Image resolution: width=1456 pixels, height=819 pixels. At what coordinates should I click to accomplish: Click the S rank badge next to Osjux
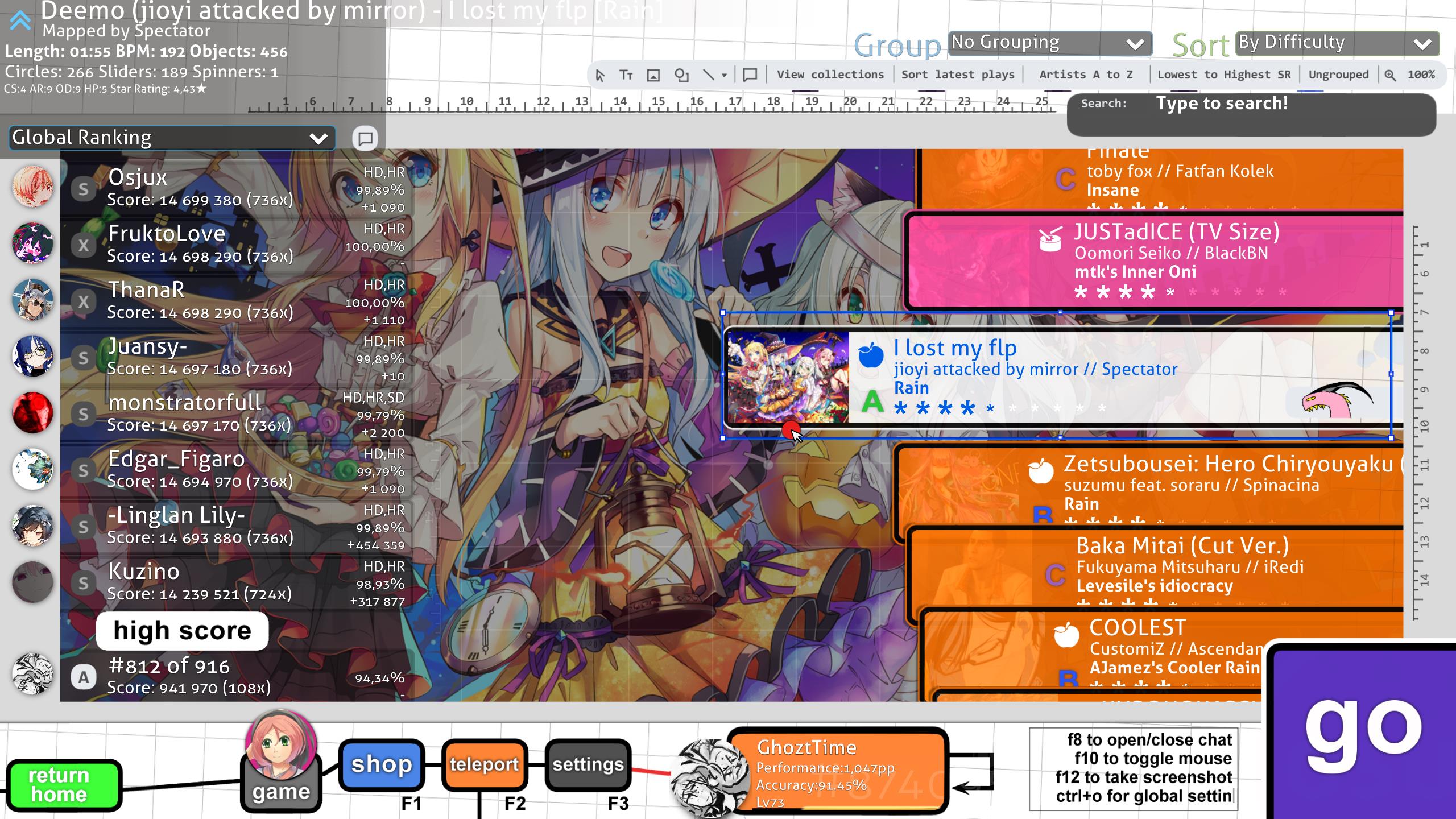pos(84,189)
